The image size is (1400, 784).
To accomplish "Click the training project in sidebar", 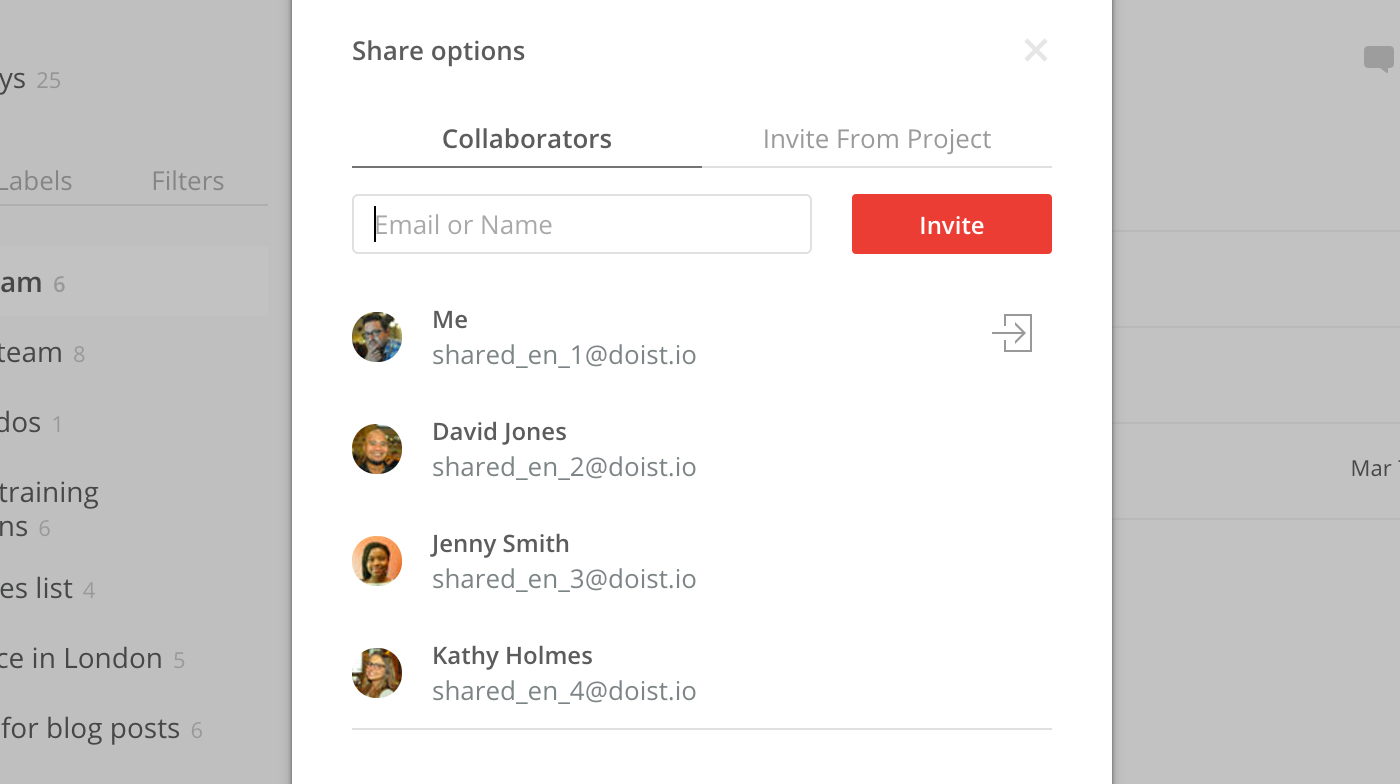I will (x=50, y=508).
